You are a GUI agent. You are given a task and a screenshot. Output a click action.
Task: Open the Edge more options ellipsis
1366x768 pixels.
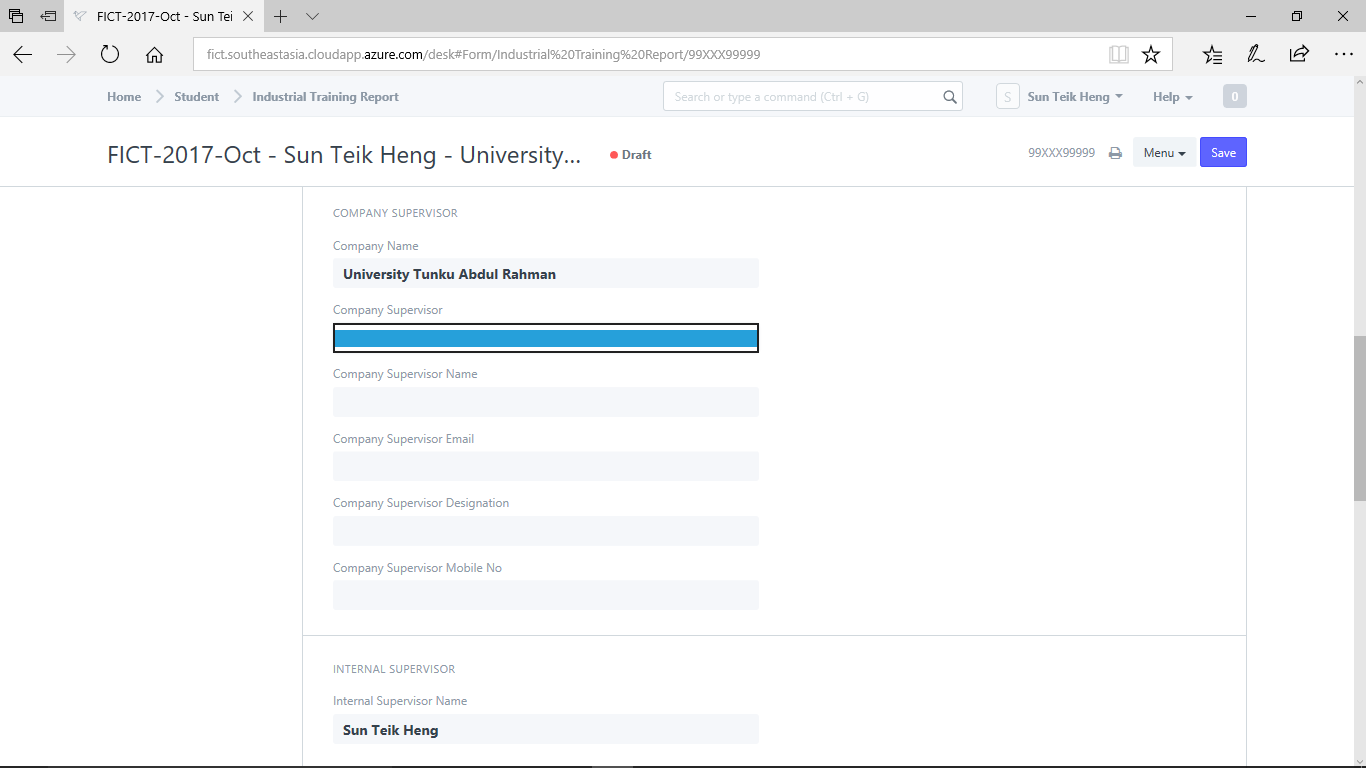[1343, 55]
